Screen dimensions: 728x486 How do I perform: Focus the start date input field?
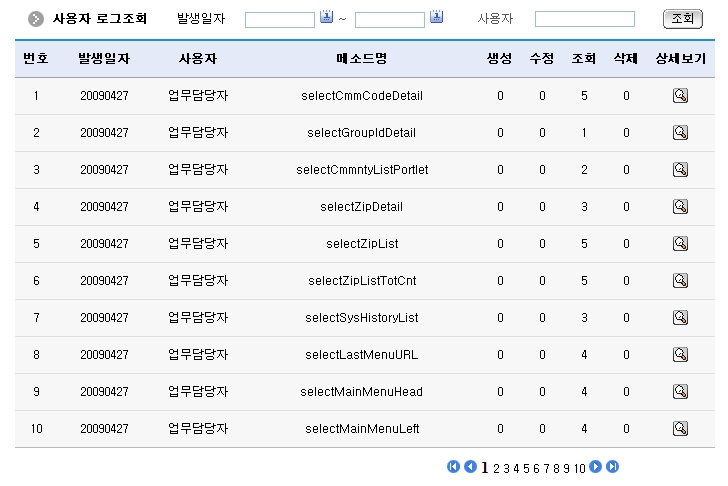tap(280, 19)
